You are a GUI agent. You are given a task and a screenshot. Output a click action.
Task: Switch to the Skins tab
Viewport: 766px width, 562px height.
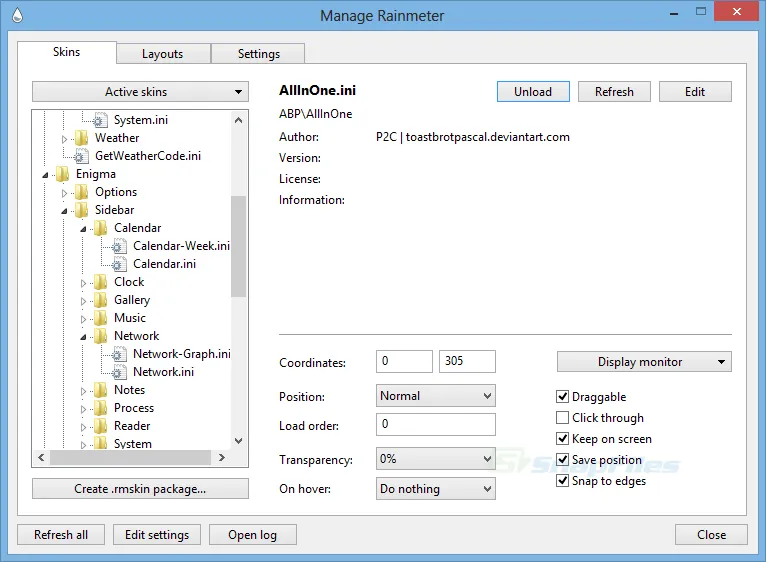click(67, 52)
